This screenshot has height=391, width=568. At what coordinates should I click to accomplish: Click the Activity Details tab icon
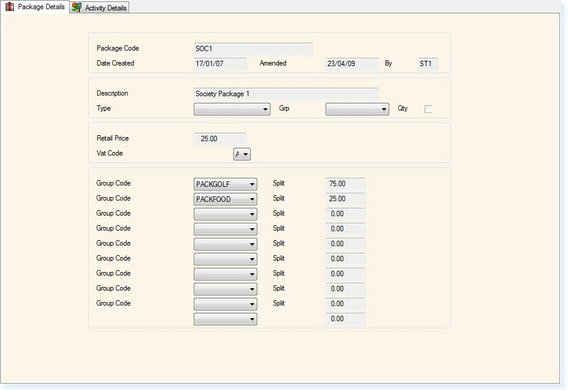pos(76,7)
